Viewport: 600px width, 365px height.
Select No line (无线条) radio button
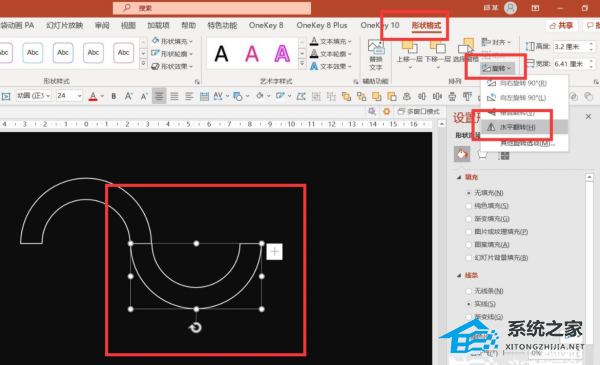coord(468,291)
